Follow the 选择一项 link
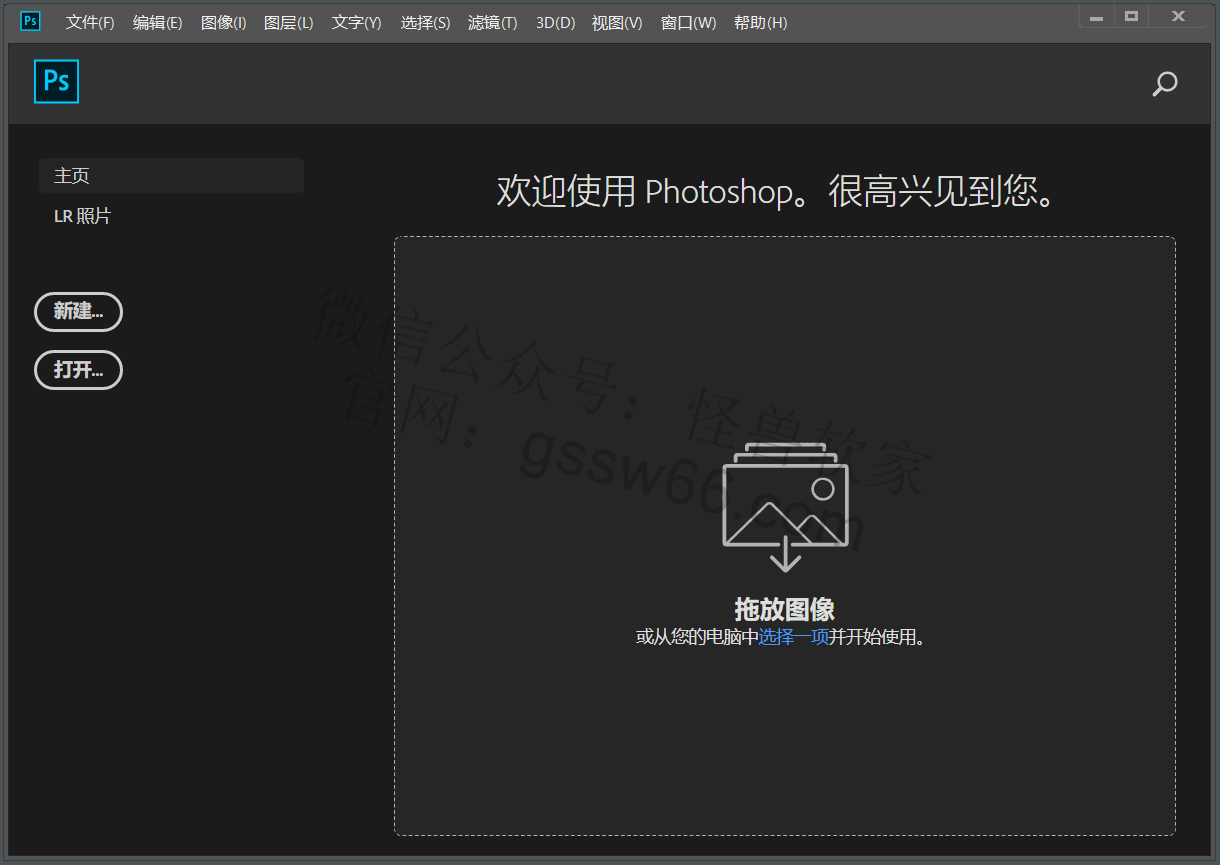The width and height of the screenshot is (1220, 865). click(793, 637)
